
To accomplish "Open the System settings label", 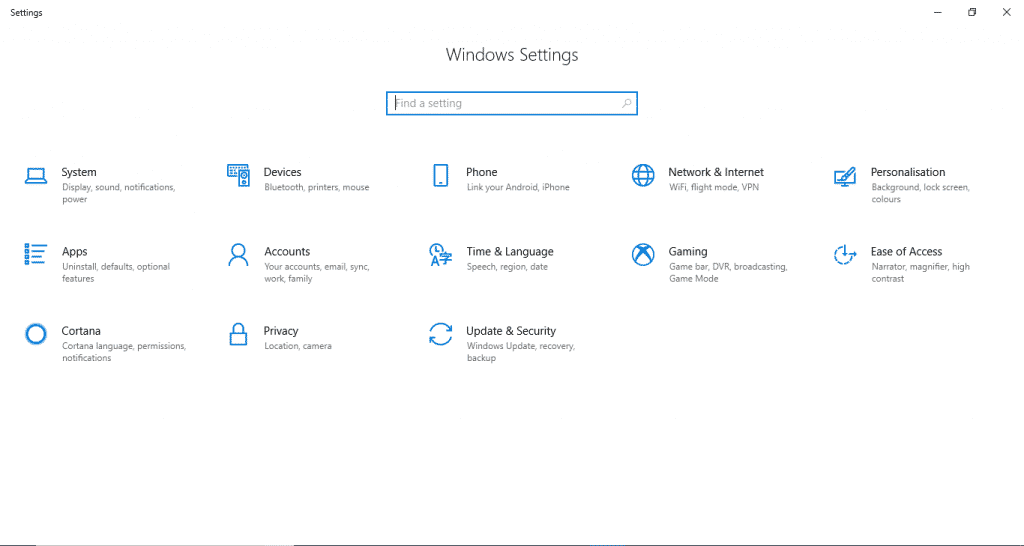I will coord(79,172).
